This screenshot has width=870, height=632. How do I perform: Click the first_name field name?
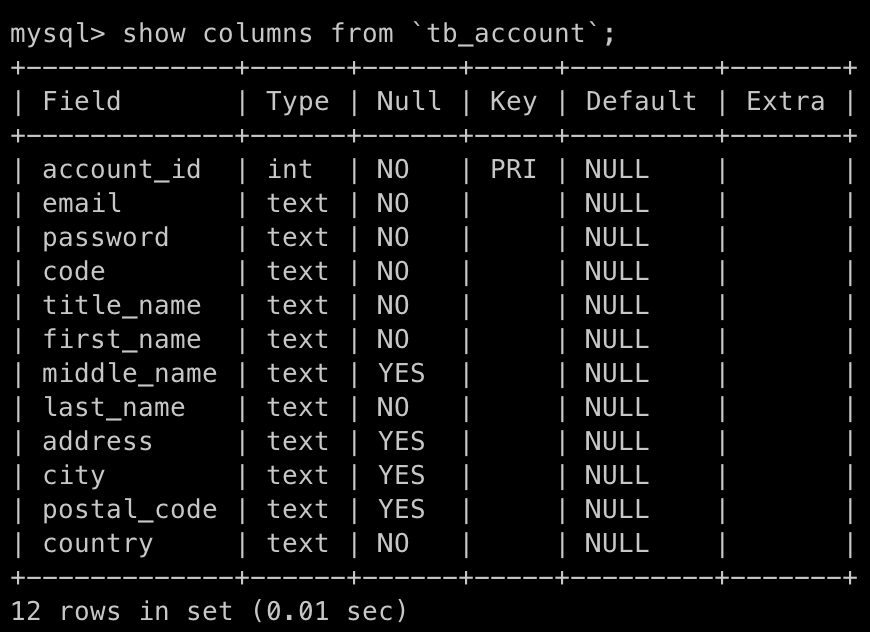click(121, 339)
